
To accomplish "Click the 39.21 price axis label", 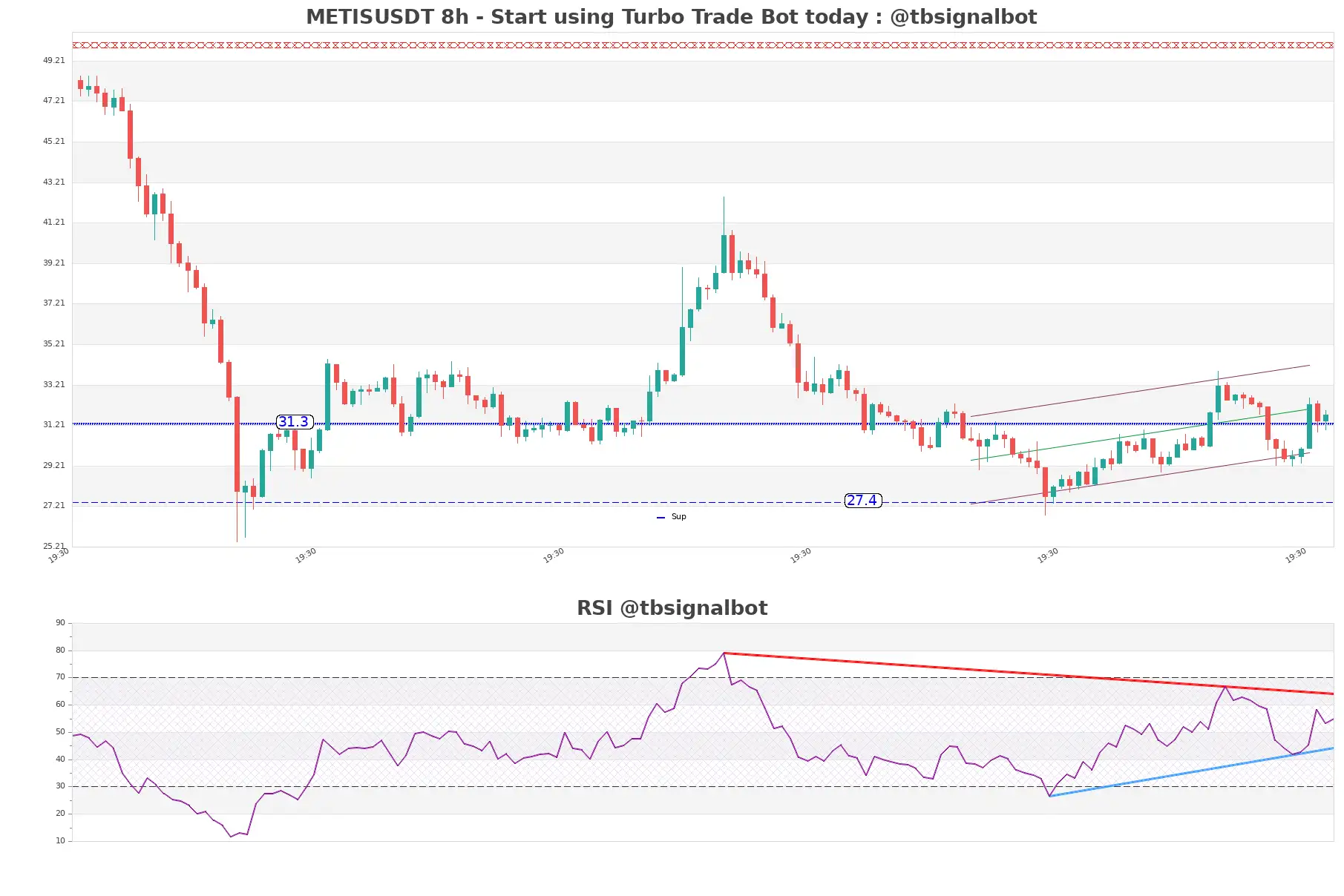I will (54, 263).
